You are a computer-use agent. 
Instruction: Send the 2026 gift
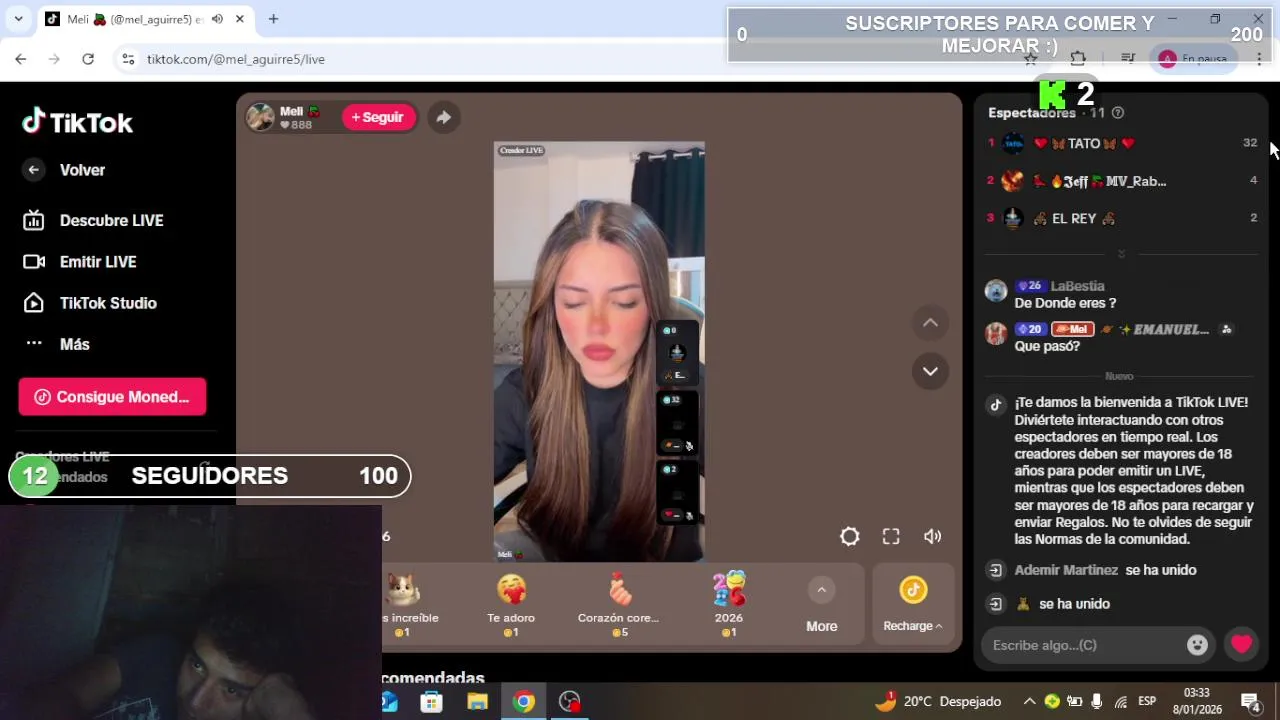[729, 605]
